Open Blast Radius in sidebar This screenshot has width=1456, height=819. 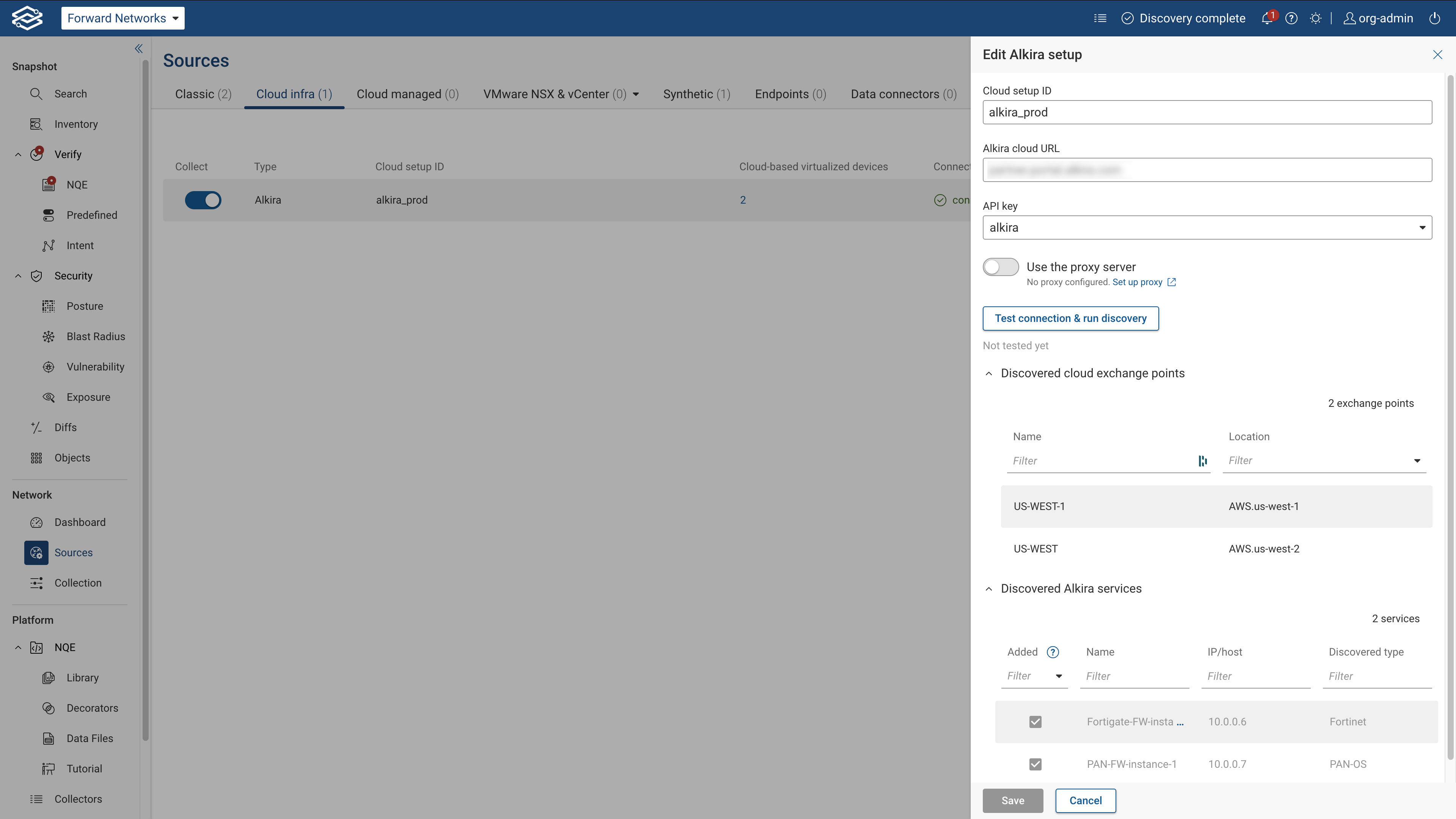(96, 336)
